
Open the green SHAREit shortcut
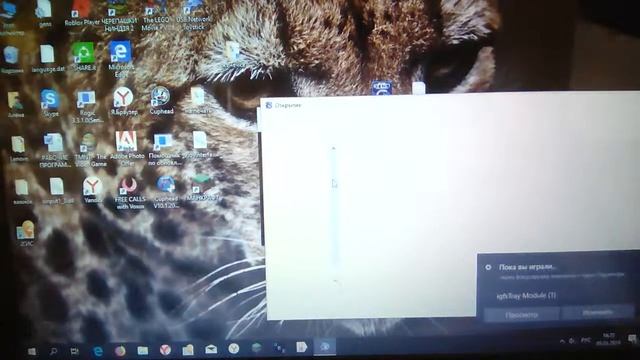83,56
